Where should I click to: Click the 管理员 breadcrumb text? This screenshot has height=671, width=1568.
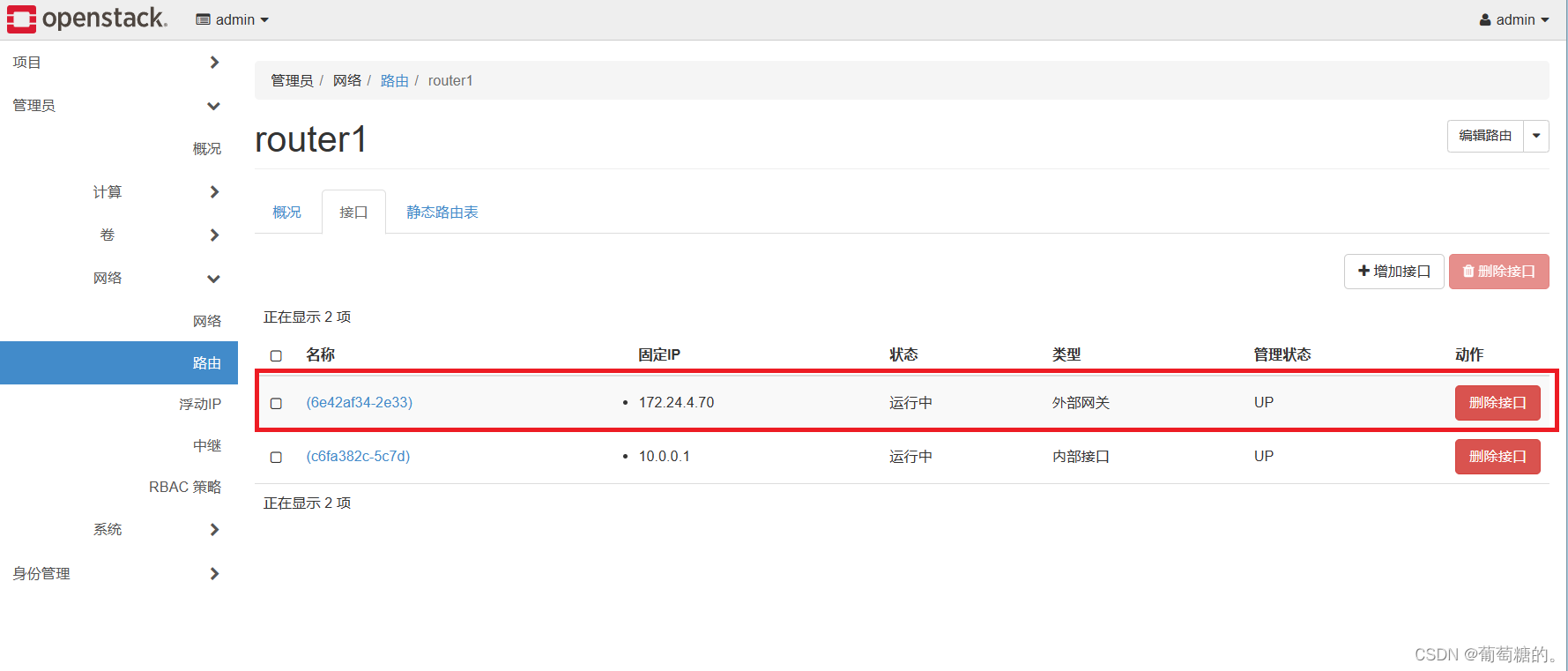point(292,80)
